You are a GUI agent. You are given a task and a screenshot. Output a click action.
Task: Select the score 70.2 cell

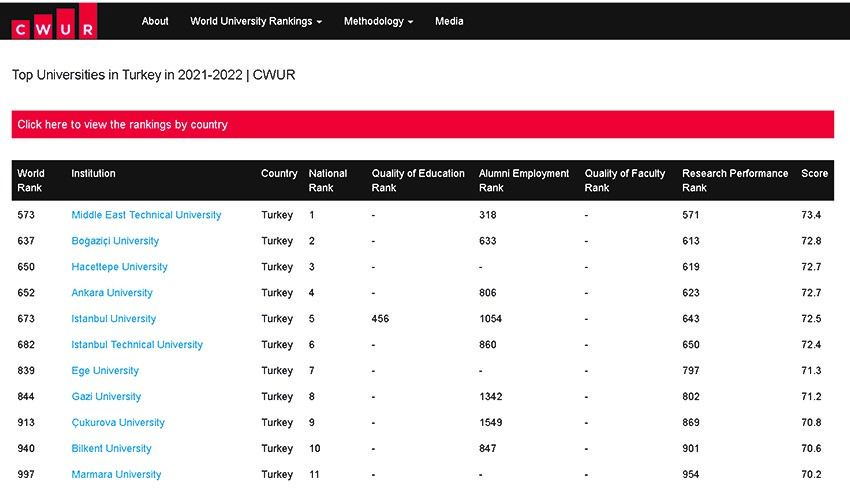point(811,475)
